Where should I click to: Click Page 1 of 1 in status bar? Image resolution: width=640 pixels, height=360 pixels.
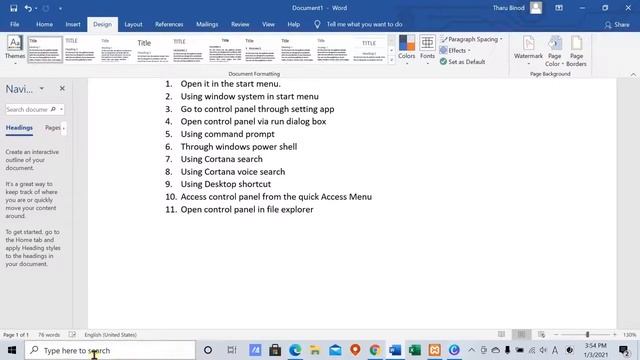pyautogui.click(x=16, y=335)
